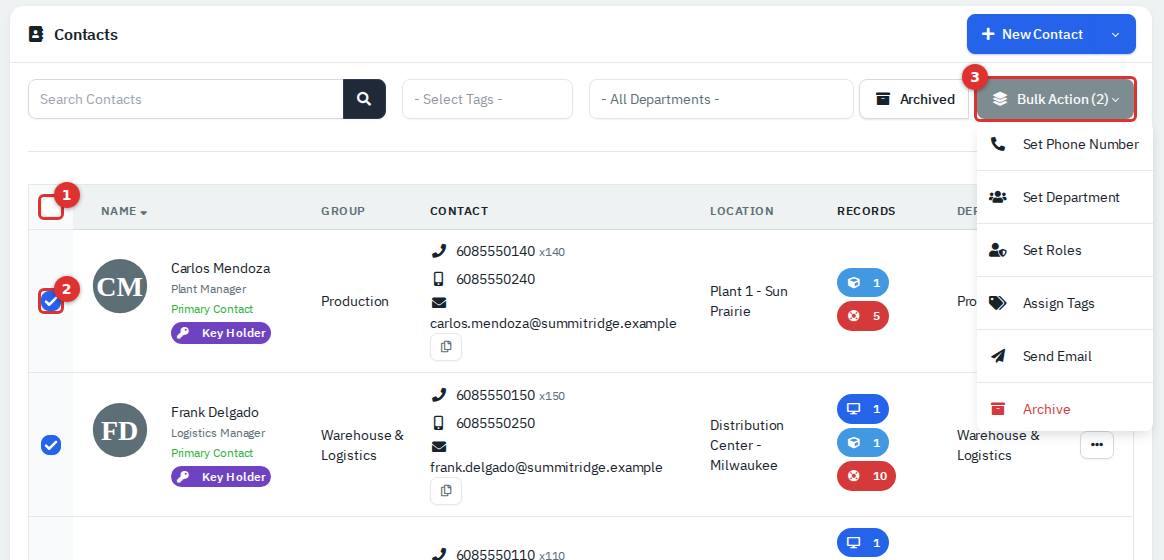
Task: Open the All Departments dropdown
Action: (722, 99)
